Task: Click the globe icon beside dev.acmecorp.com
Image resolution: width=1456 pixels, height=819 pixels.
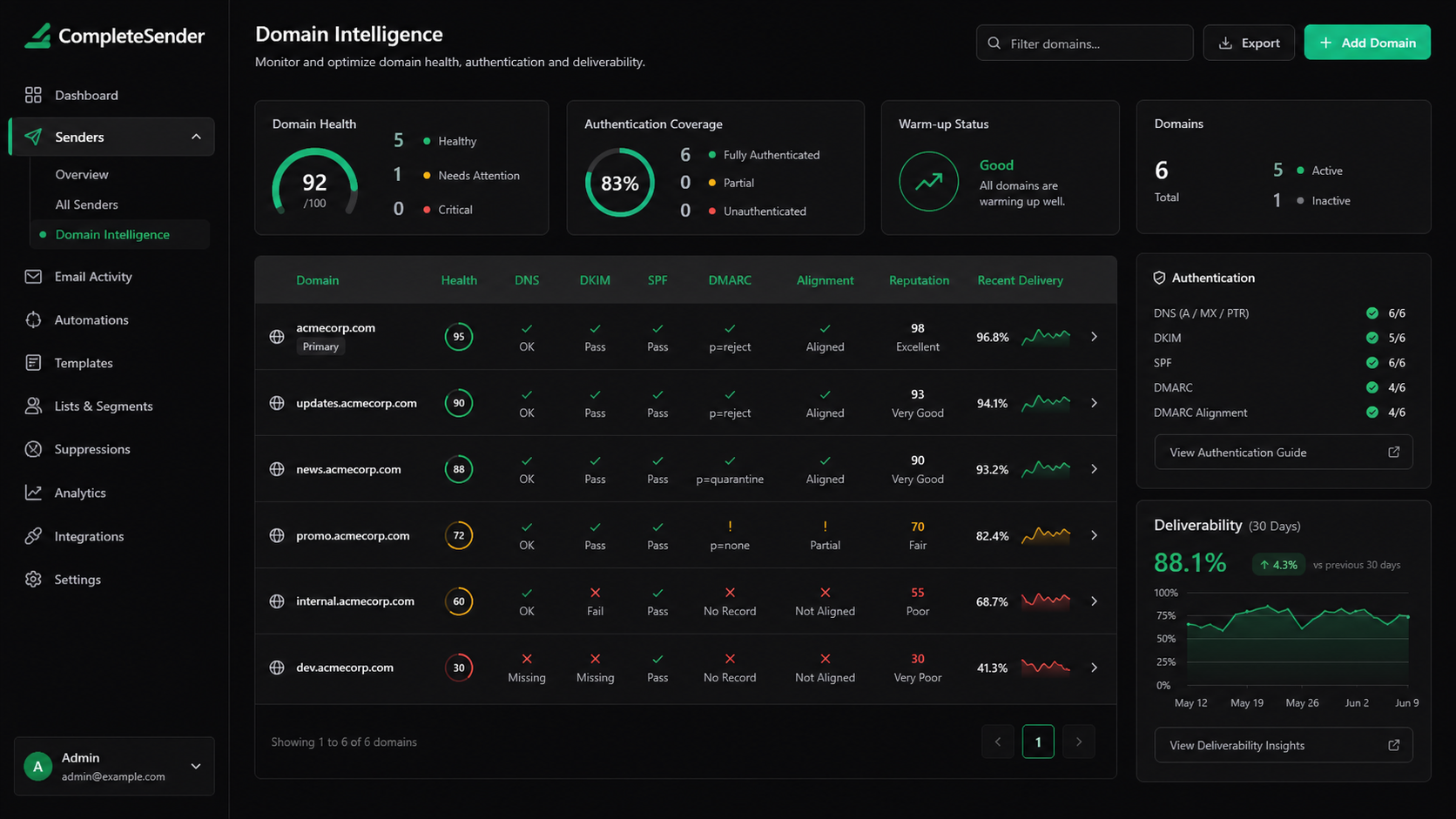Action: (277, 668)
